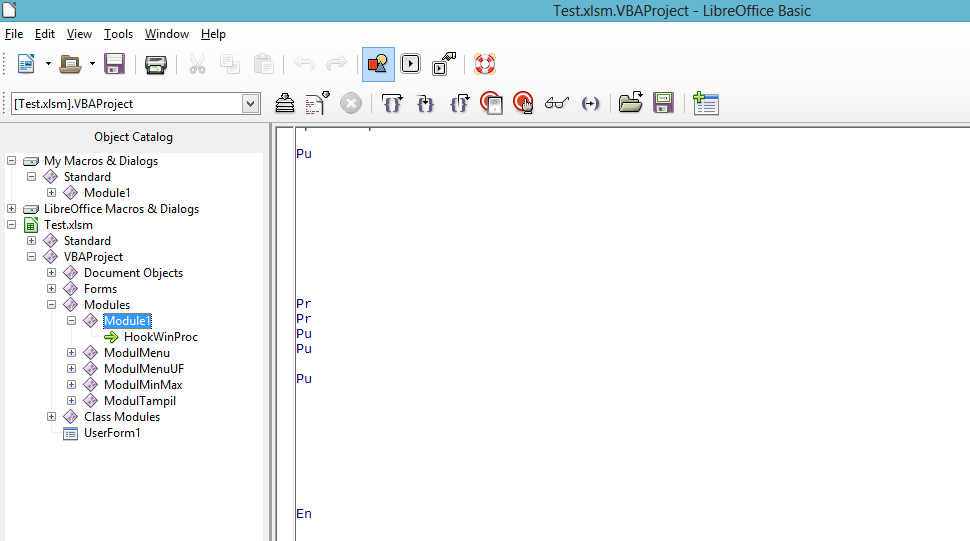
Task: Collapse the Test.xlsm tree node
Action: pos(11,224)
